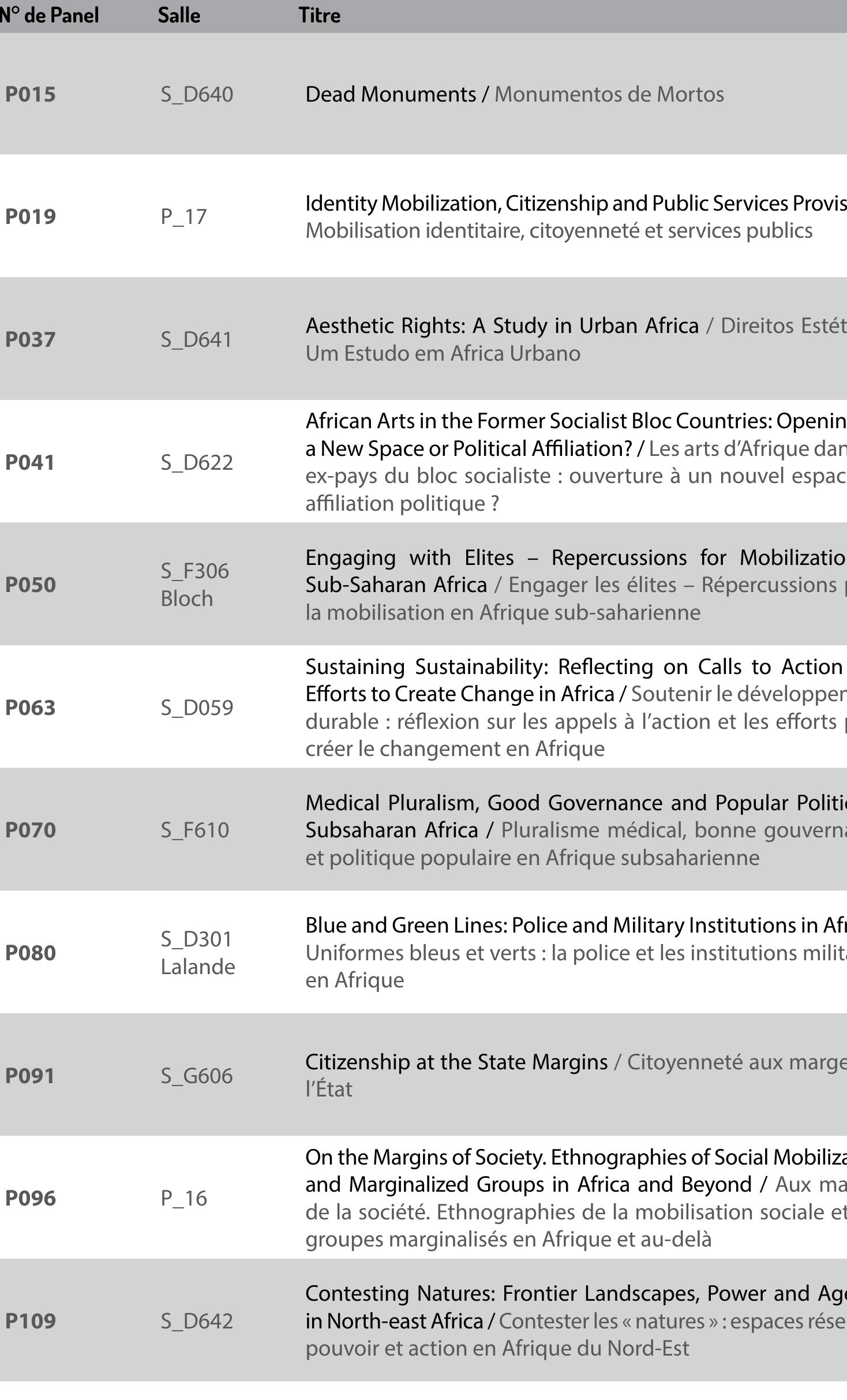Open Aesthetic Rights: A Study in Urban Africa
The height and width of the screenshot is (1400, 847).
point(502,326)
